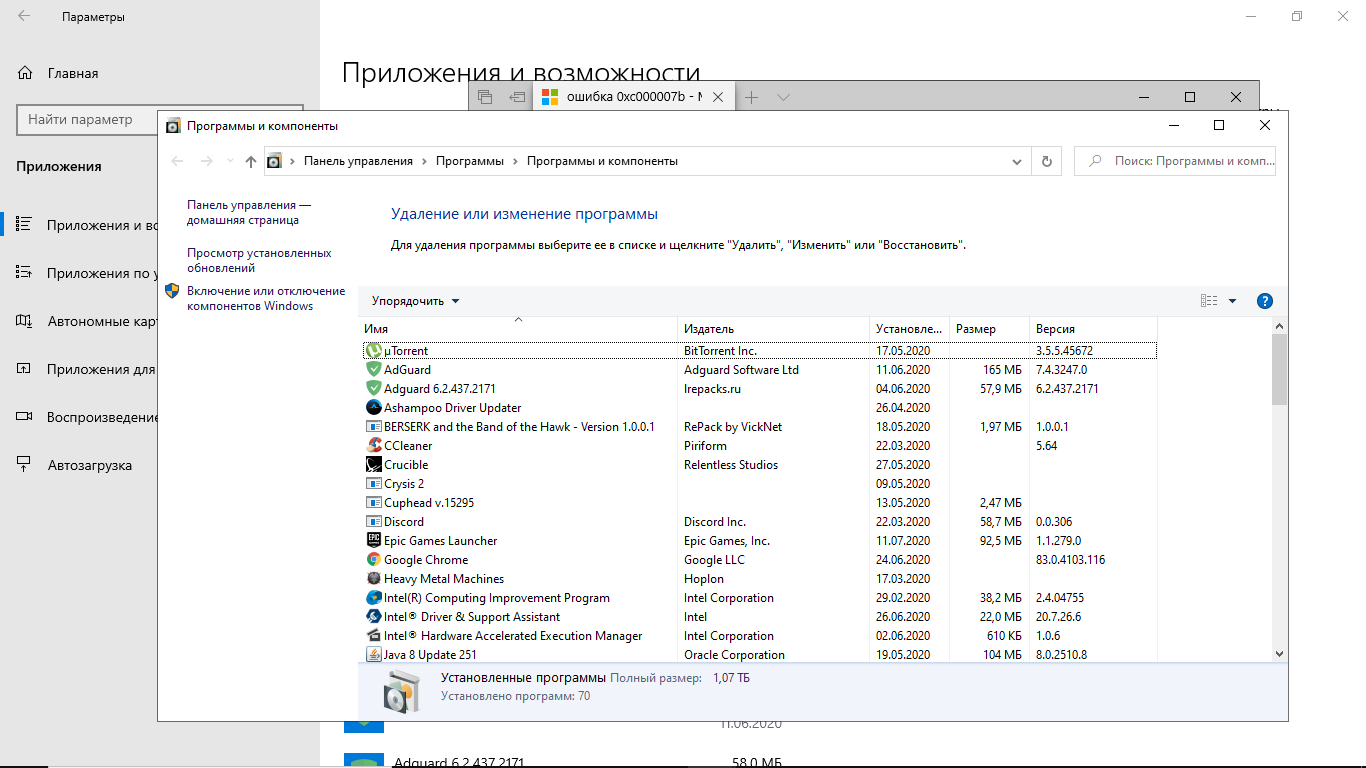
Task: Sort by Издатель column header
Action: tap(774, 329)
